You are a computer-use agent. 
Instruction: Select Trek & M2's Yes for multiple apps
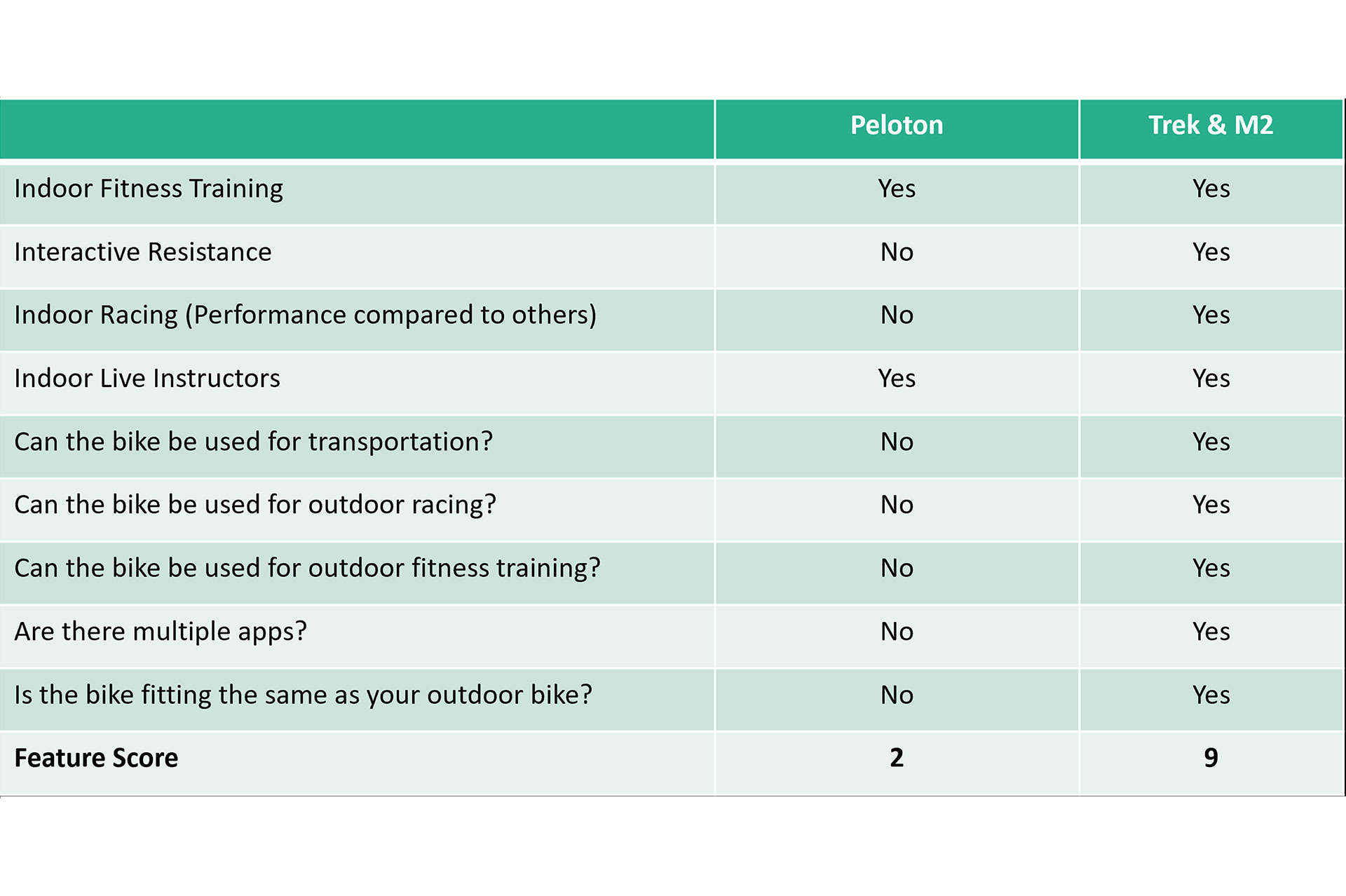[1211, 632]
